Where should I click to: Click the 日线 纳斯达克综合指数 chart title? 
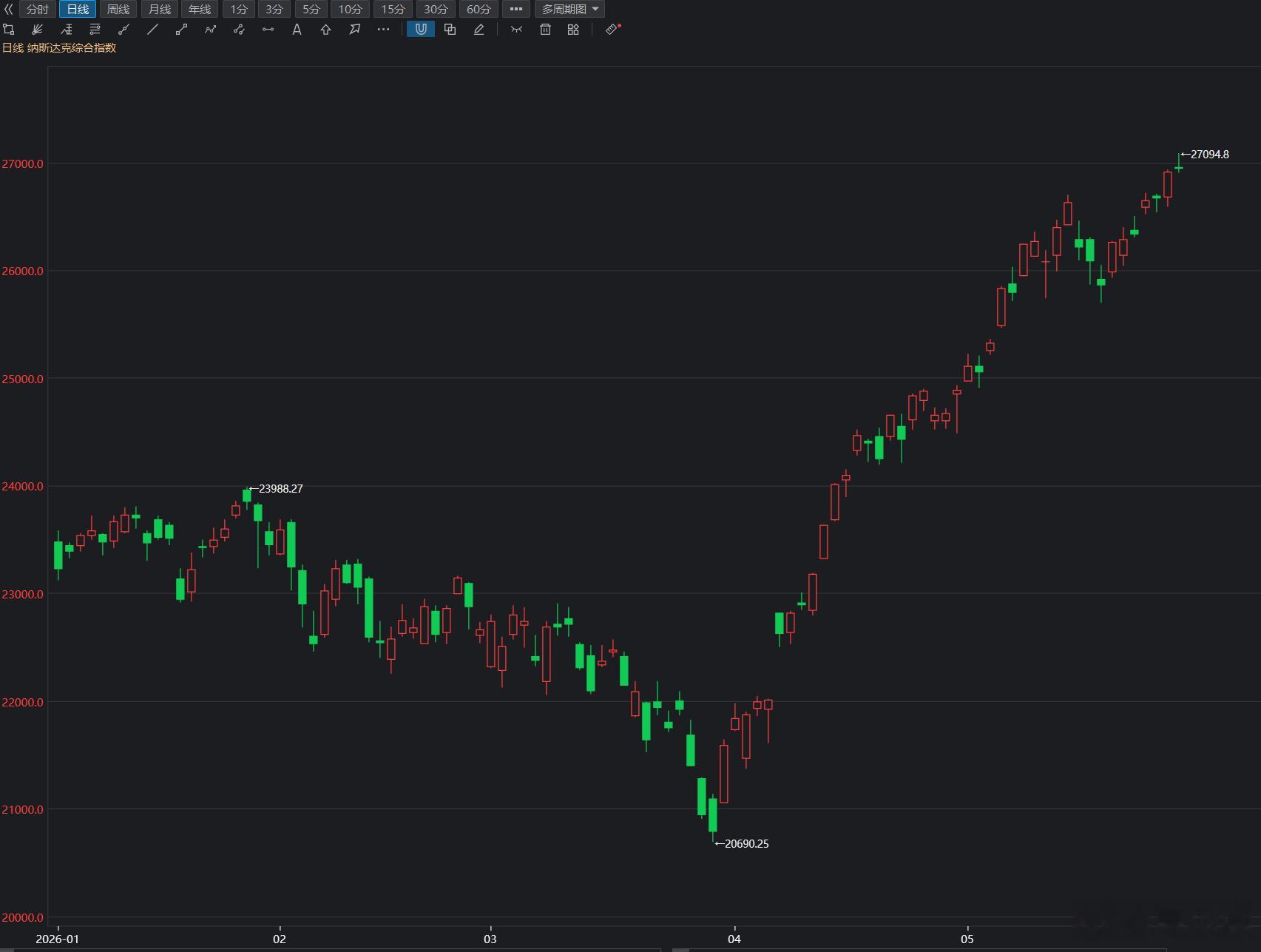pos(59,48)
